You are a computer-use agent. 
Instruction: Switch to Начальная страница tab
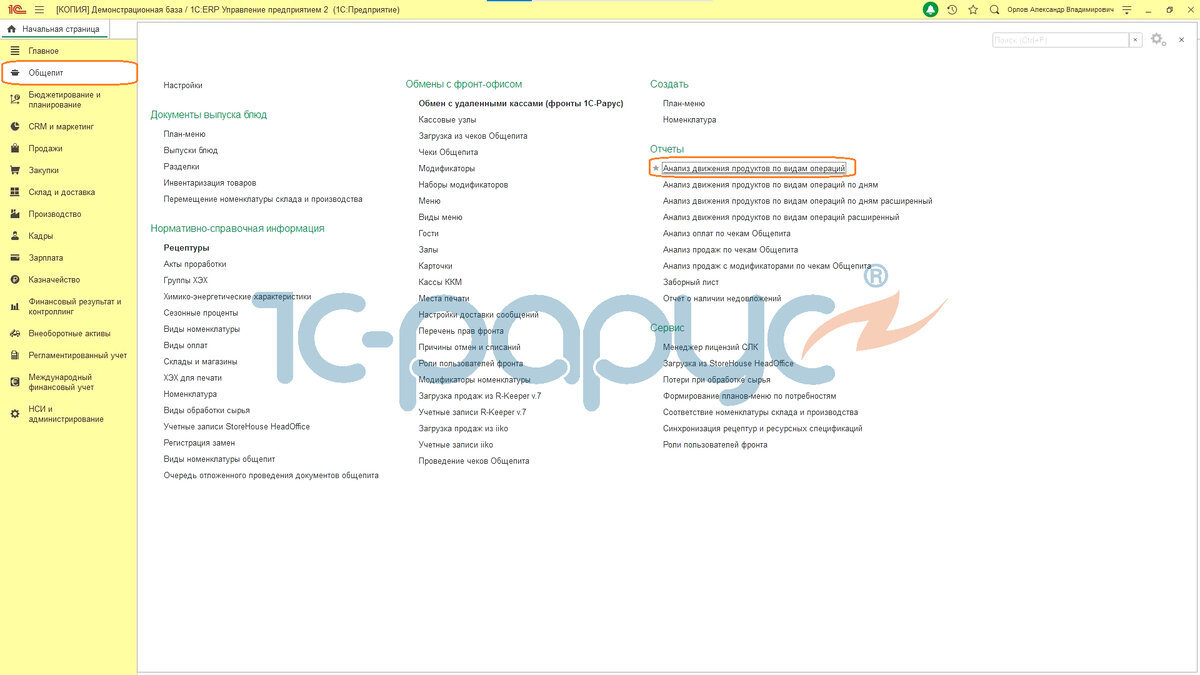[x=53, y=29]
